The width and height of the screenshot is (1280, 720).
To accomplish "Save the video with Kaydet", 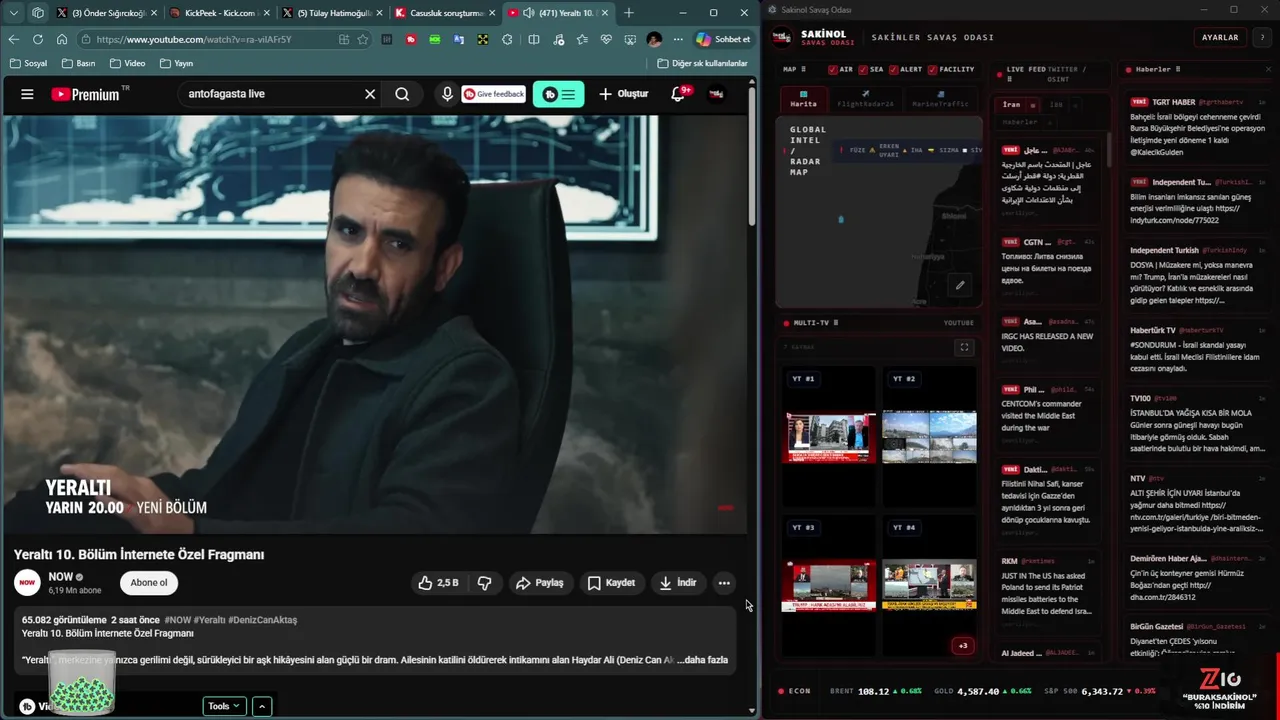I will [x=611, y=583].
